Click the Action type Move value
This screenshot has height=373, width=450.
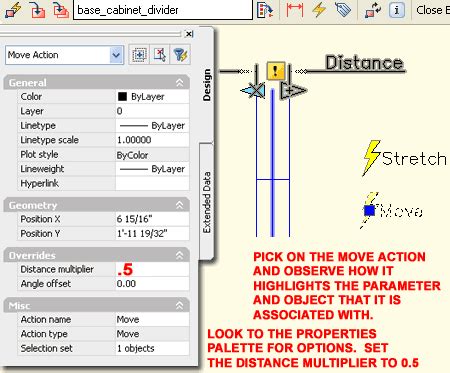[152, 334]
